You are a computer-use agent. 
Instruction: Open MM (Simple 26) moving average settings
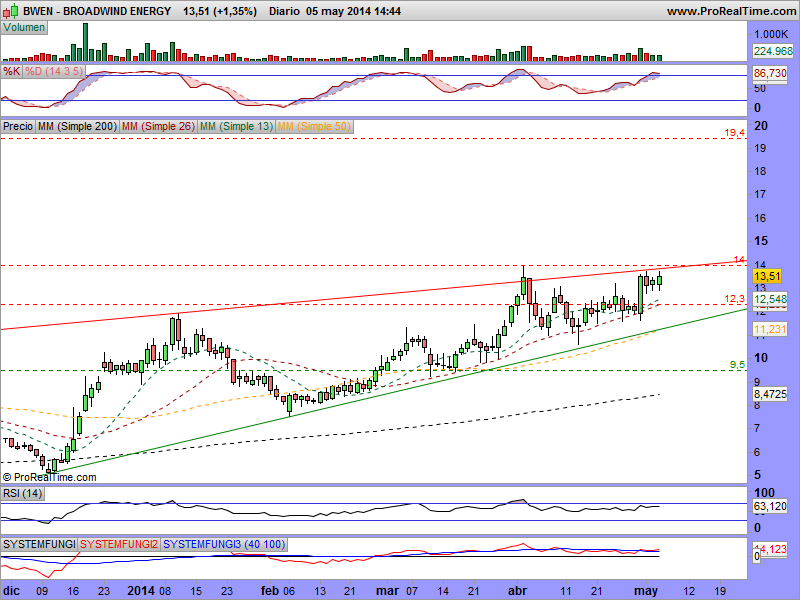(x=158, y=126)
